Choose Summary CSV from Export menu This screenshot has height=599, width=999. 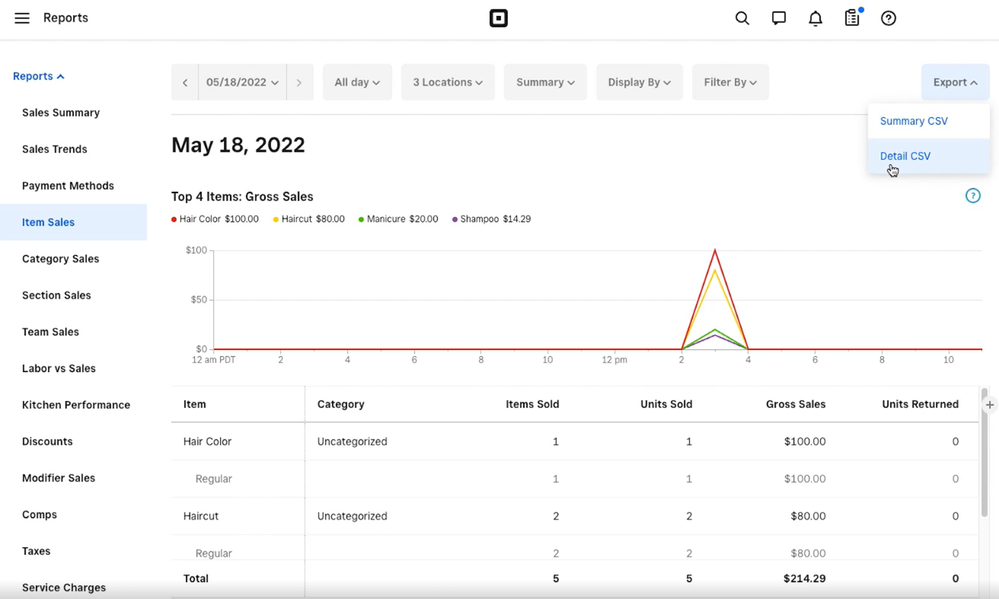pos(913,121)
